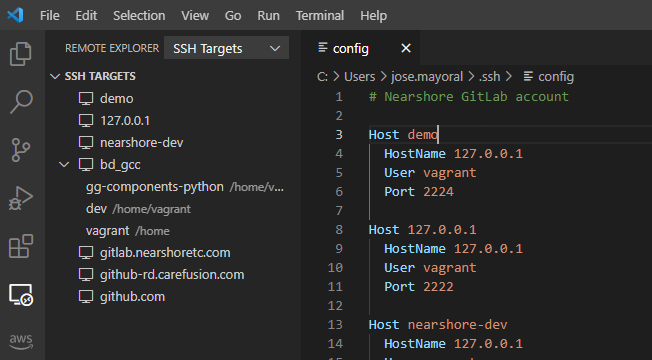The height and width of the screenshot is (360, 652).
Task: Open the Extensions view icon
Action: tap(20, 246)
